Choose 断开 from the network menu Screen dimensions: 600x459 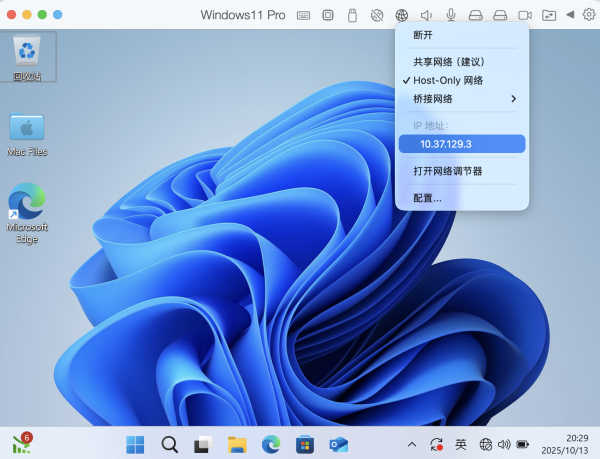[x=423, y=35]
